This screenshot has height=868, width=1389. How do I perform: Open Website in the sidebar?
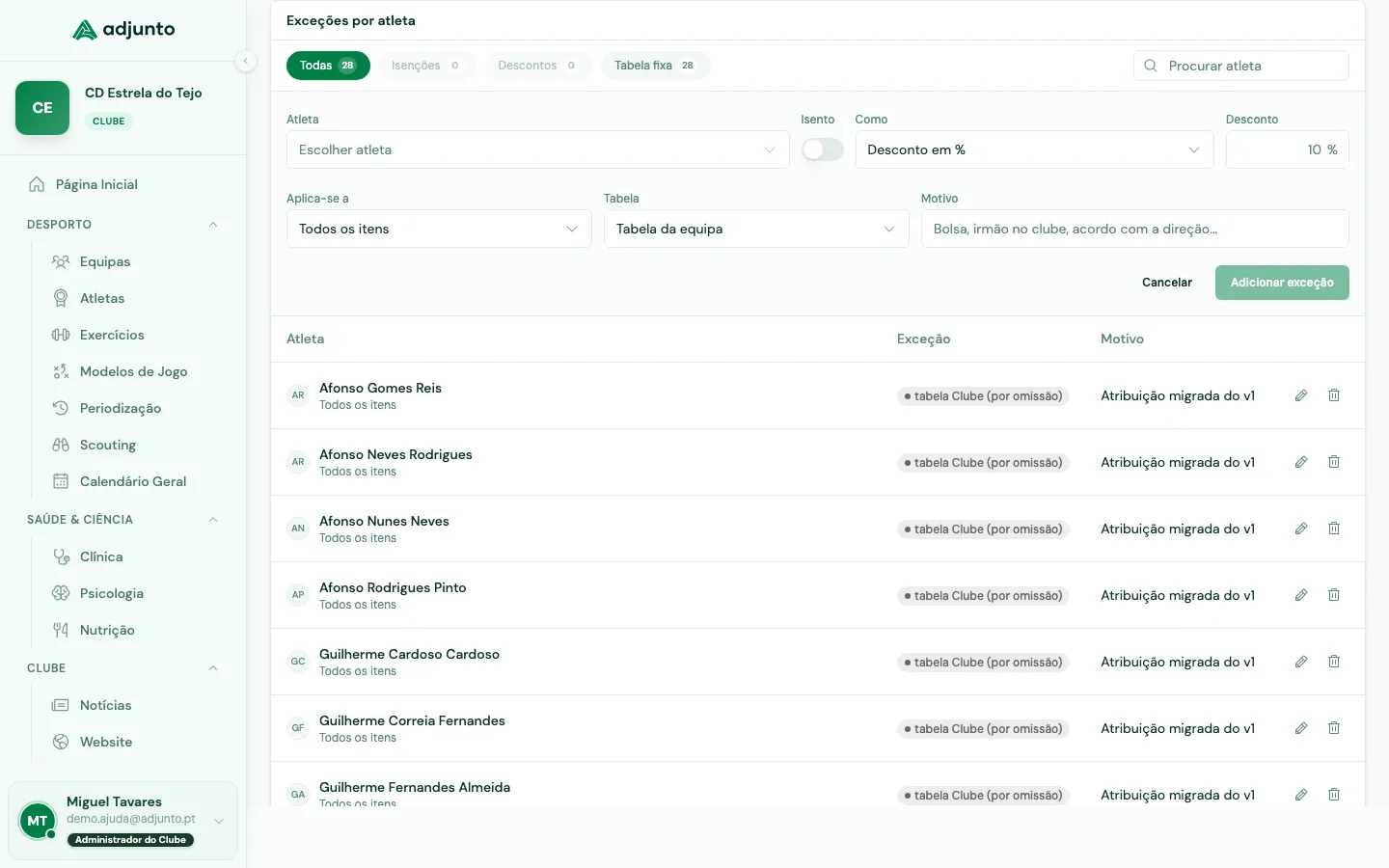coord(106,742)
